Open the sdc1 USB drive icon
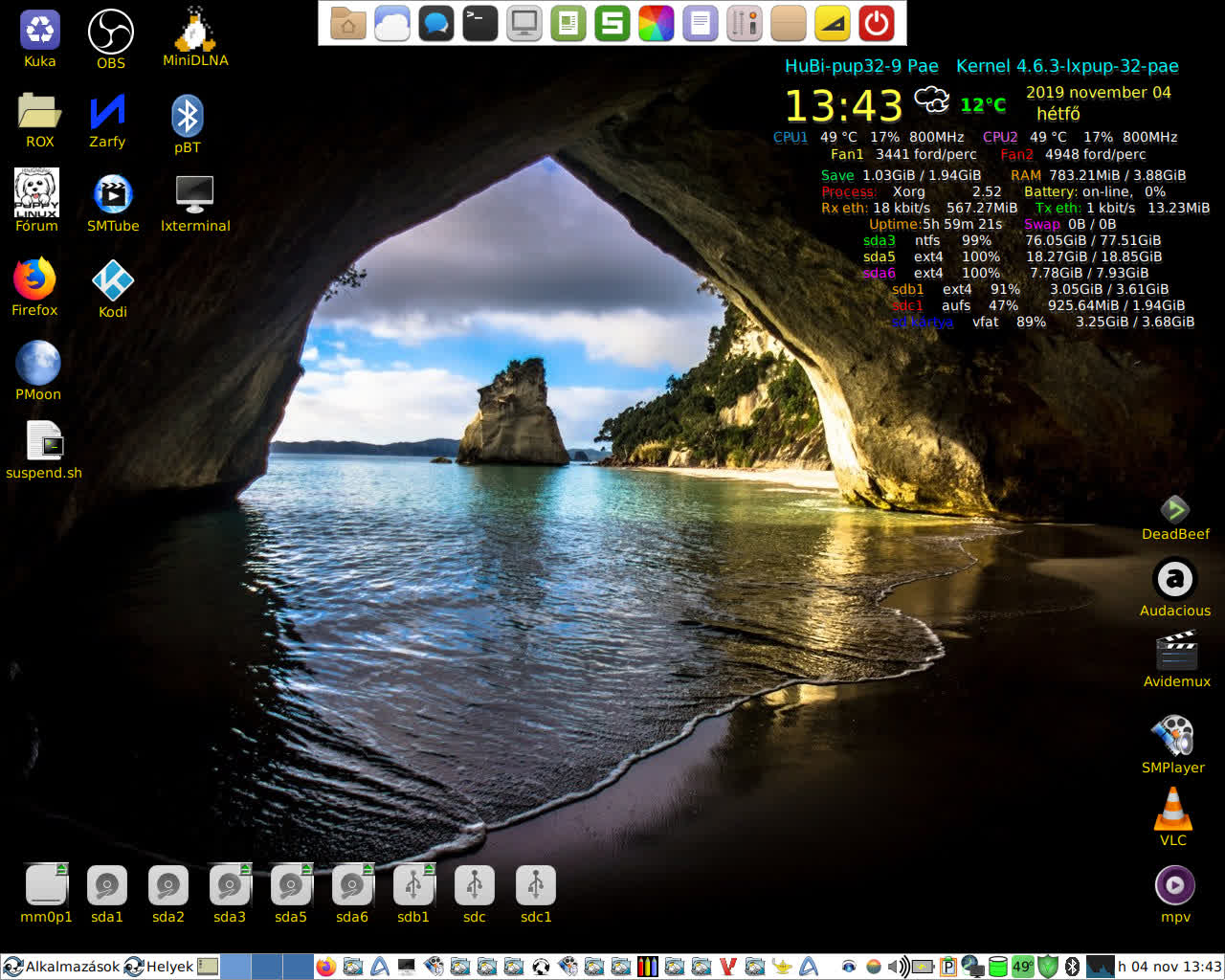Image resolution: width=1225 pixels, height=980 pixels. 536,885
